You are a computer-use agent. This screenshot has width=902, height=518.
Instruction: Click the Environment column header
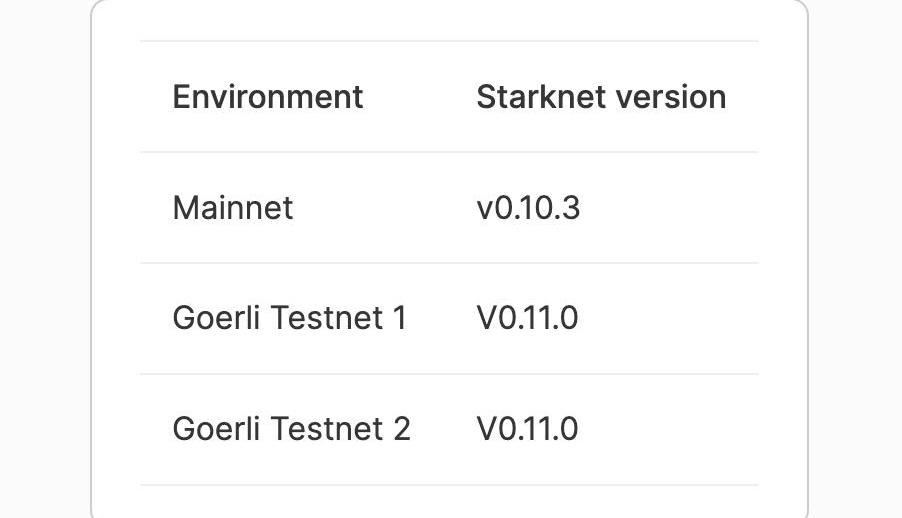(267, 97)
